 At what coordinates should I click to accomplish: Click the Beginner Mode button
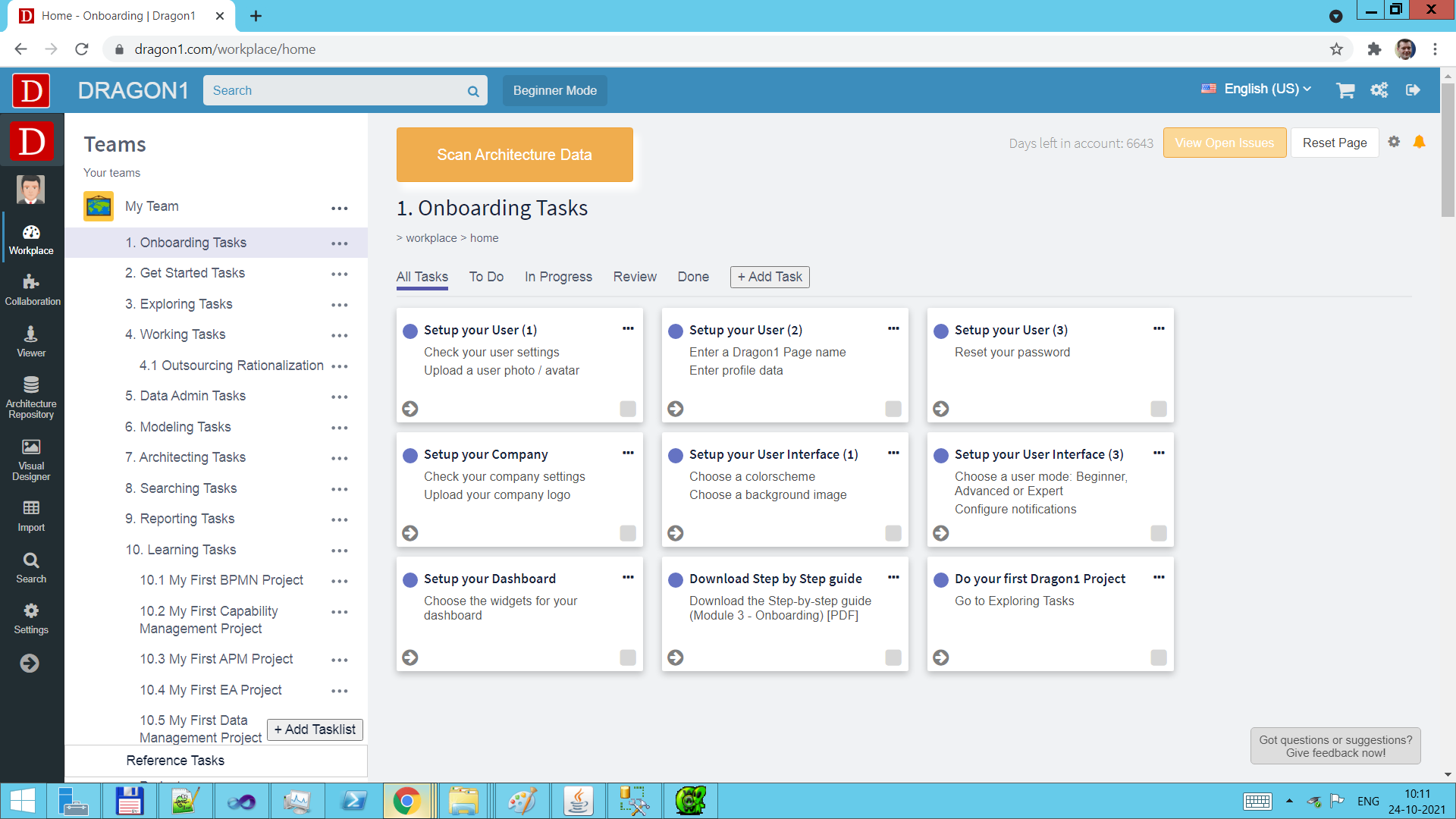pos(555,90)
